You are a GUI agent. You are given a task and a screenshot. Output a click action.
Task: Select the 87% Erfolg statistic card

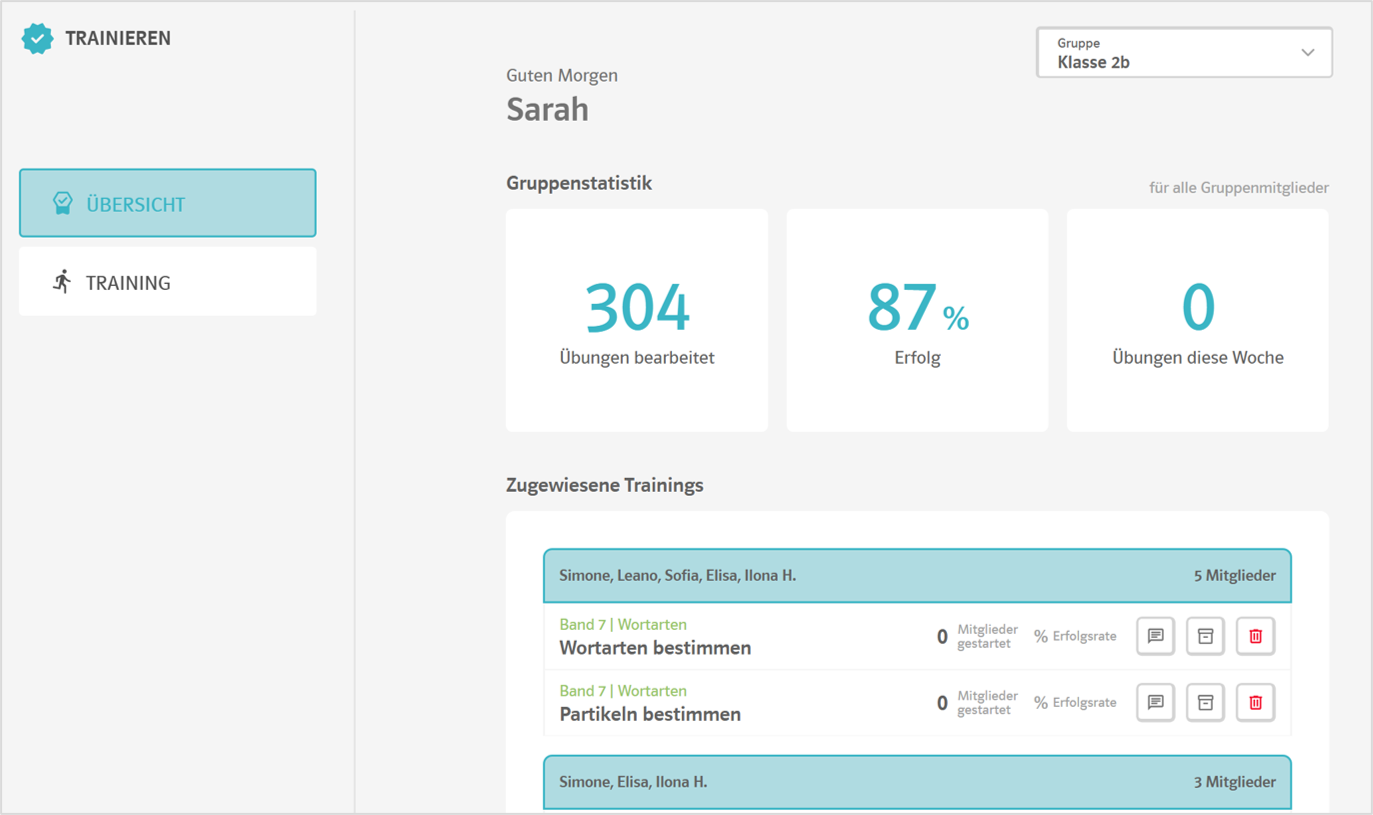(917, 320)
